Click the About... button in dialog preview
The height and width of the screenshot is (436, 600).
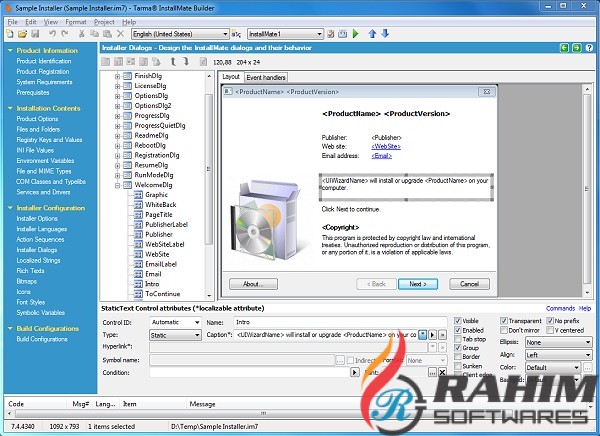click(253, 284)
